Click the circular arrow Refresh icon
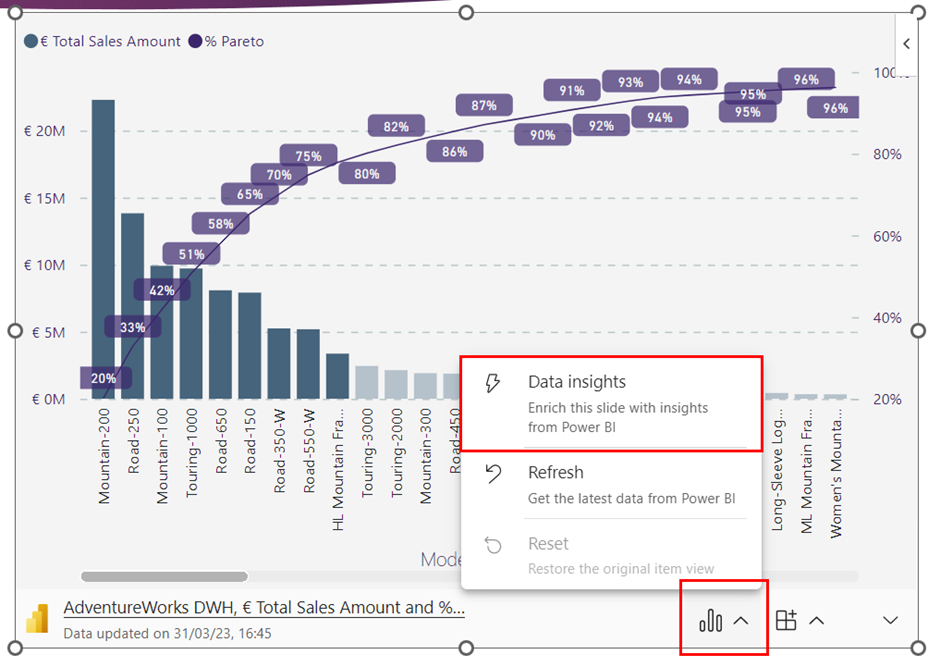Image resolution: width=940 pixels, height=667 pixels. coord(492,474)
